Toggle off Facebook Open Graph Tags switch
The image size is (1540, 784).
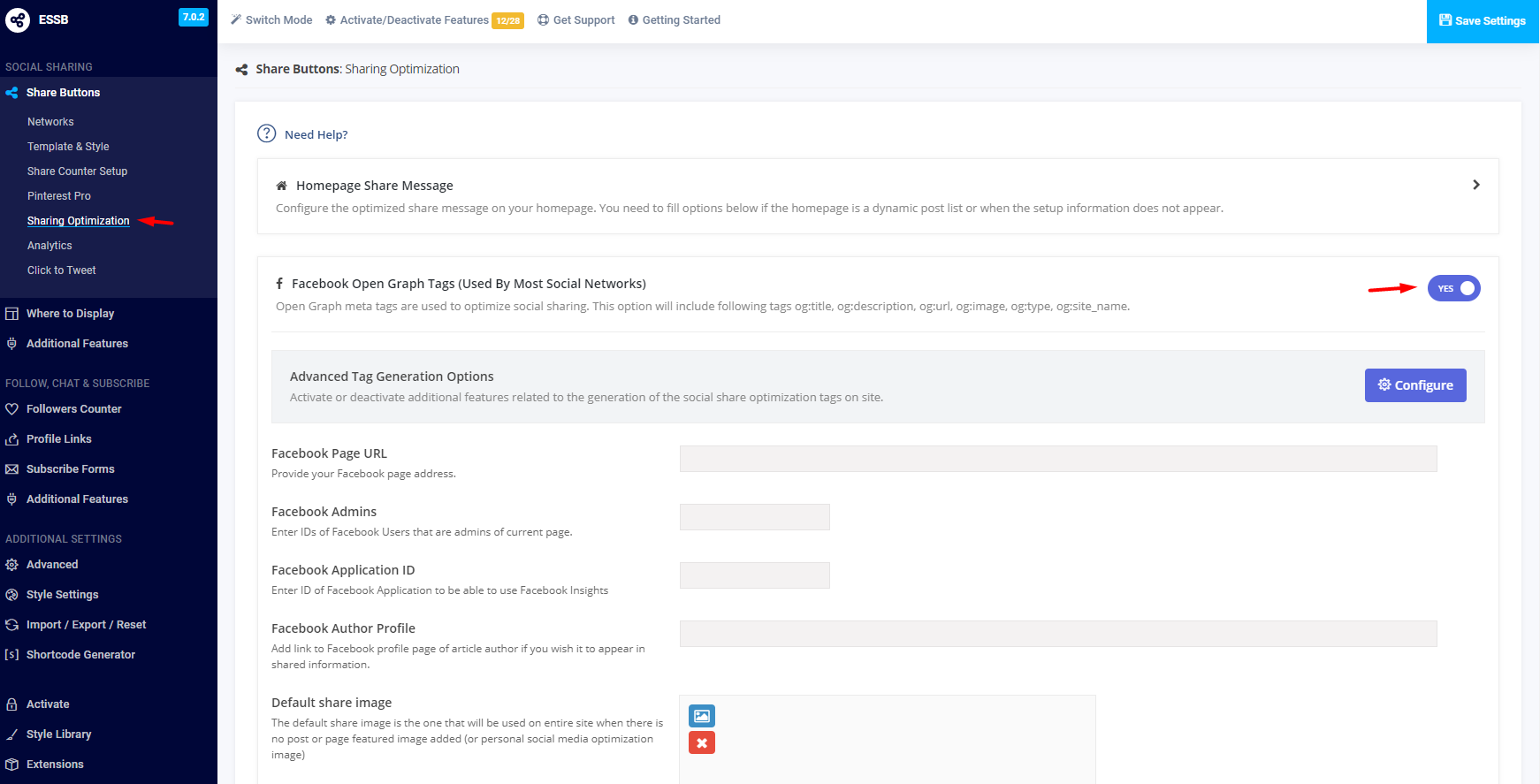pos(1453,288)
